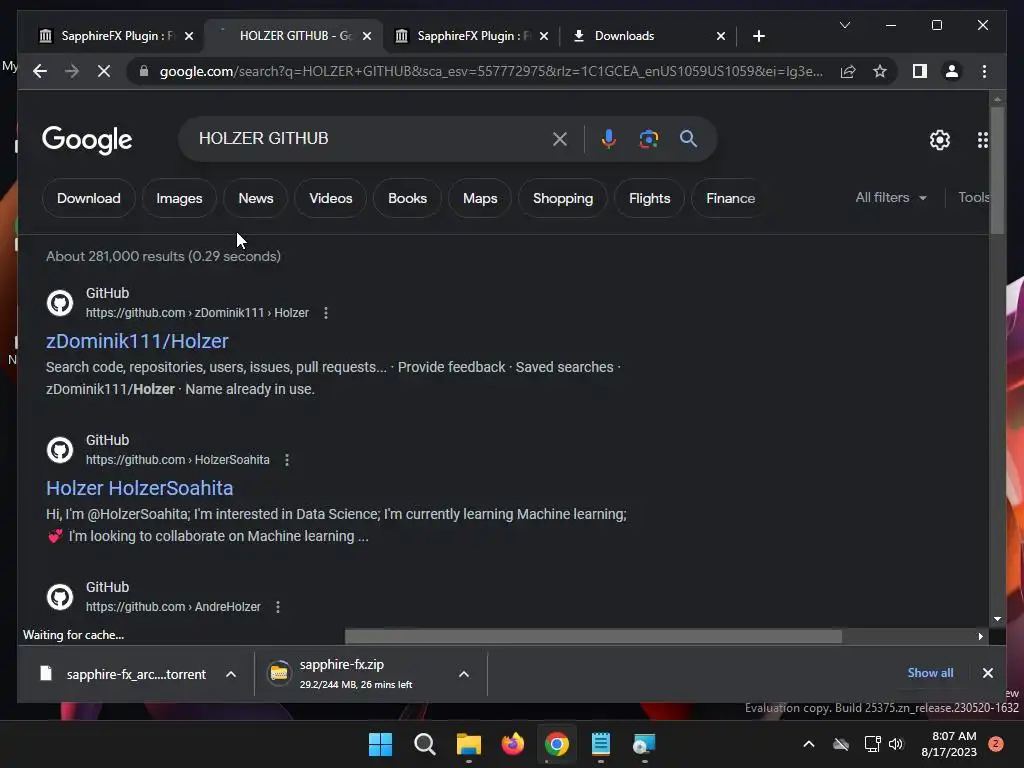Go back with the browser back arrow
Image resolution: width=1024 pixels, height=768 pixels.
[40, 71]
